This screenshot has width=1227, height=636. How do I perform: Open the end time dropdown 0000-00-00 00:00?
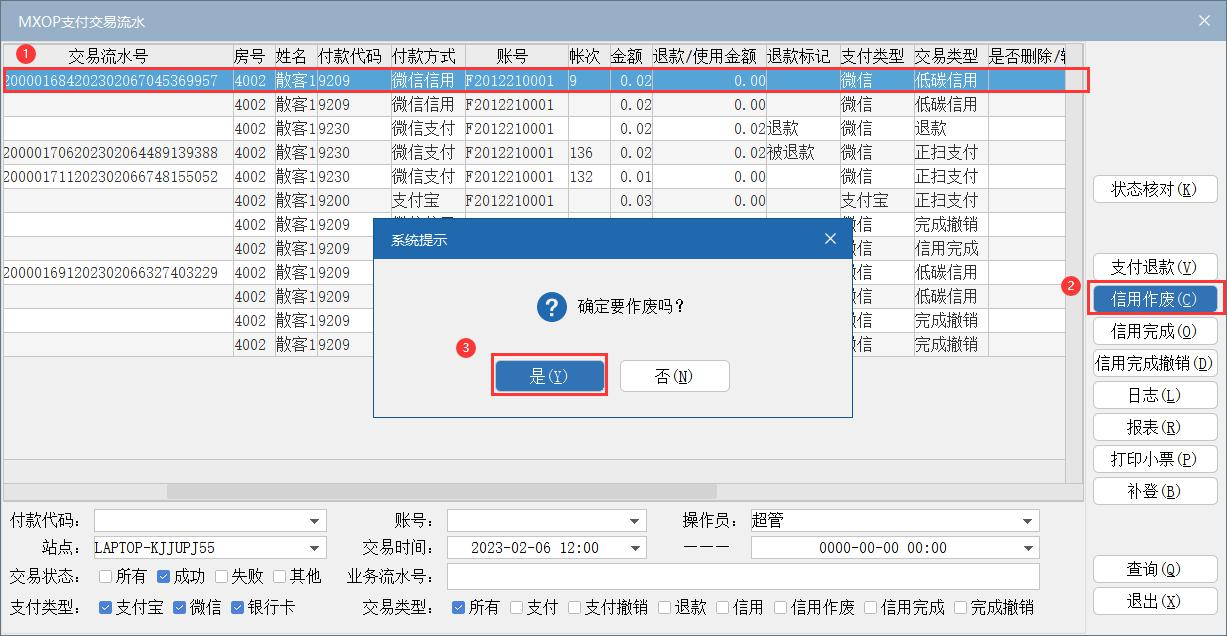tap(1028, 548)
